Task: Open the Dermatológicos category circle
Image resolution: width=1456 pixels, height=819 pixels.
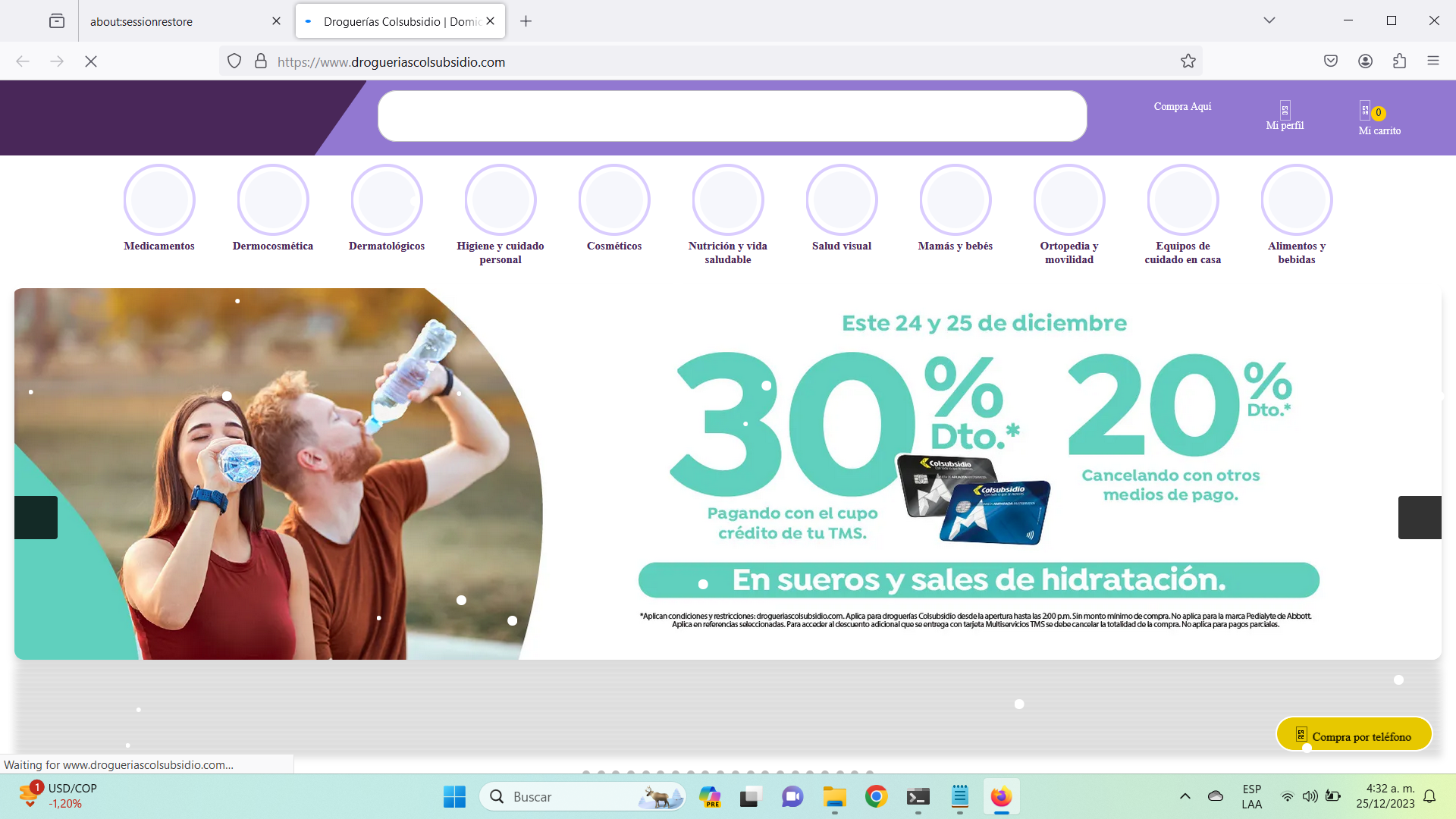Action: point(387,199)
